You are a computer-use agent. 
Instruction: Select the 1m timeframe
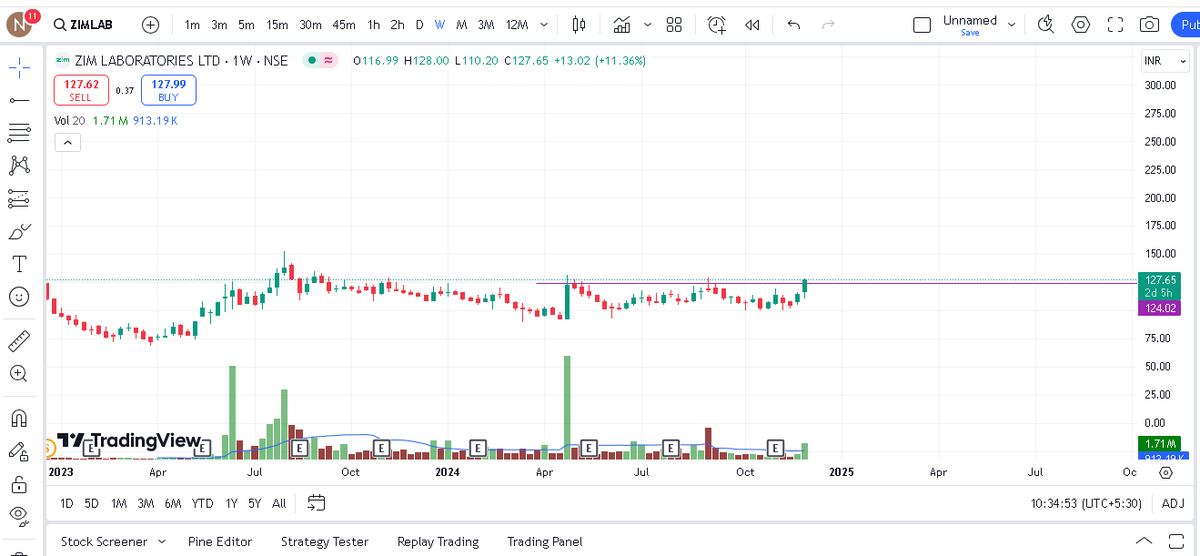click(x=192, y=24)
